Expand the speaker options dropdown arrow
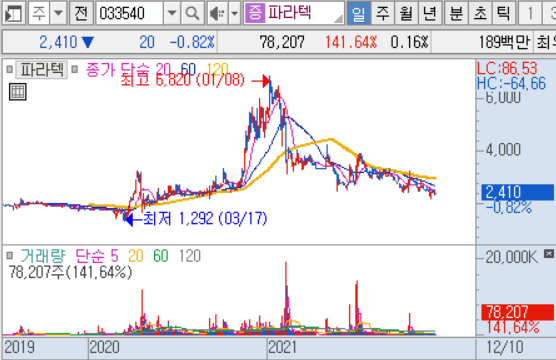 (x=235, y=13)
